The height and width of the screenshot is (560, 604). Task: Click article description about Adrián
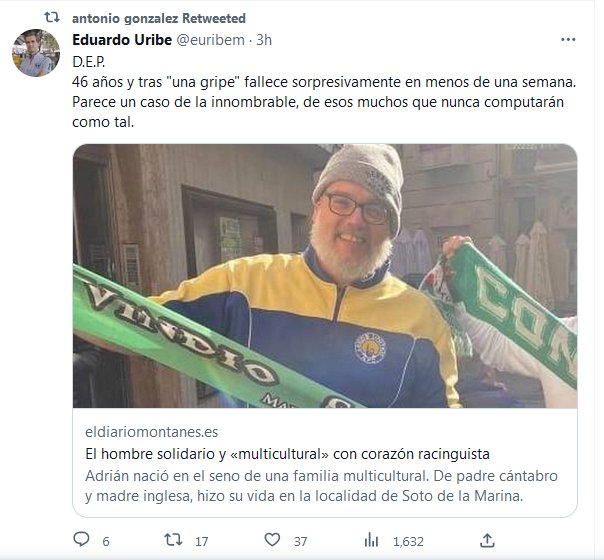click(x=321, y=486)
